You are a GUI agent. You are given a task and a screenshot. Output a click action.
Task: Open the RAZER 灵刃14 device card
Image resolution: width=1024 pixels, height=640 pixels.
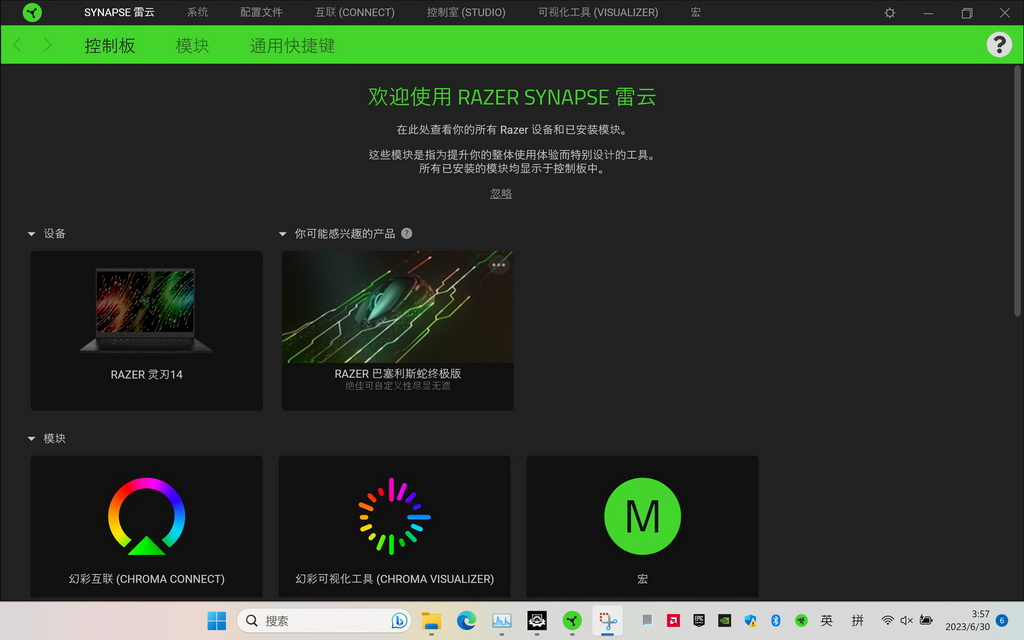(146, 330)
